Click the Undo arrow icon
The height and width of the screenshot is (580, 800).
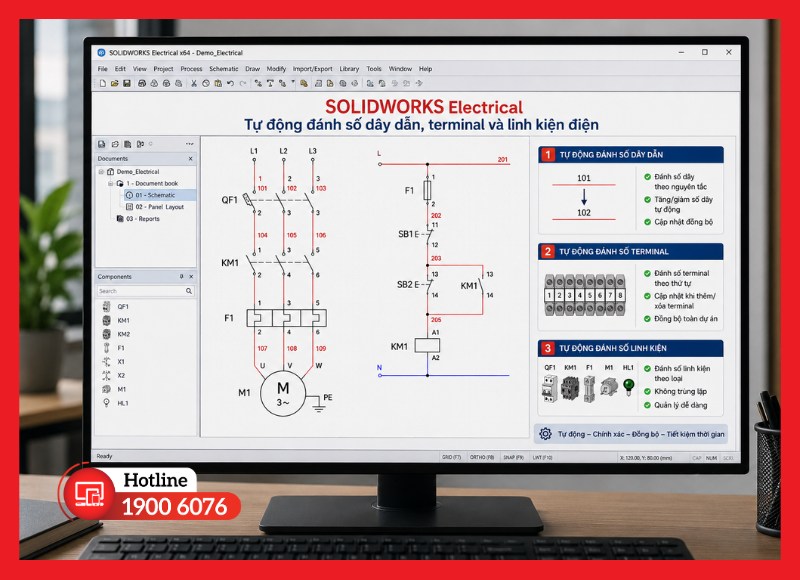pyautogui.click(x=231, y=83)
